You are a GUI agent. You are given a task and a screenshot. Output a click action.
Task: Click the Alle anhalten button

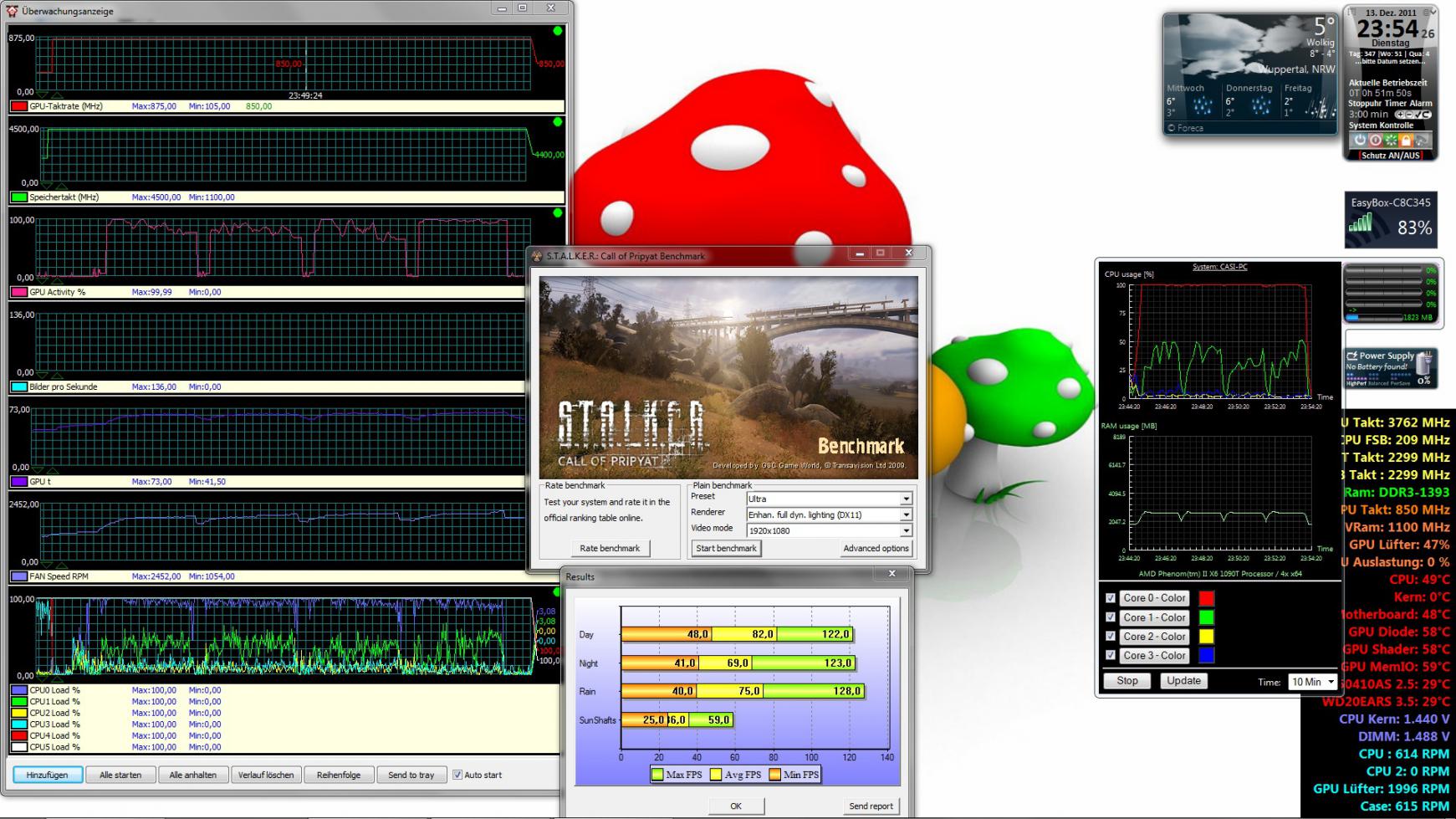192,775
